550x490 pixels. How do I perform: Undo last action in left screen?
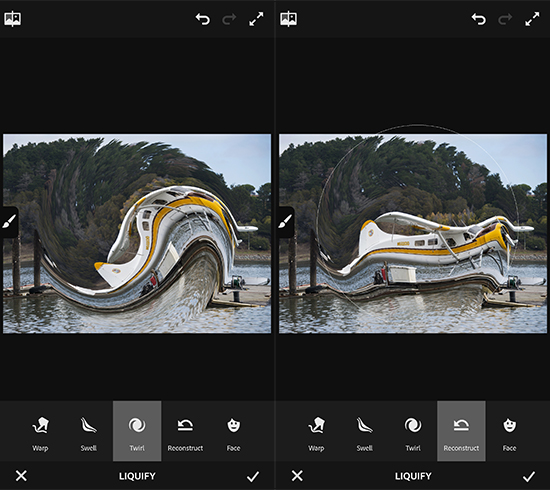tap(203, 19)
